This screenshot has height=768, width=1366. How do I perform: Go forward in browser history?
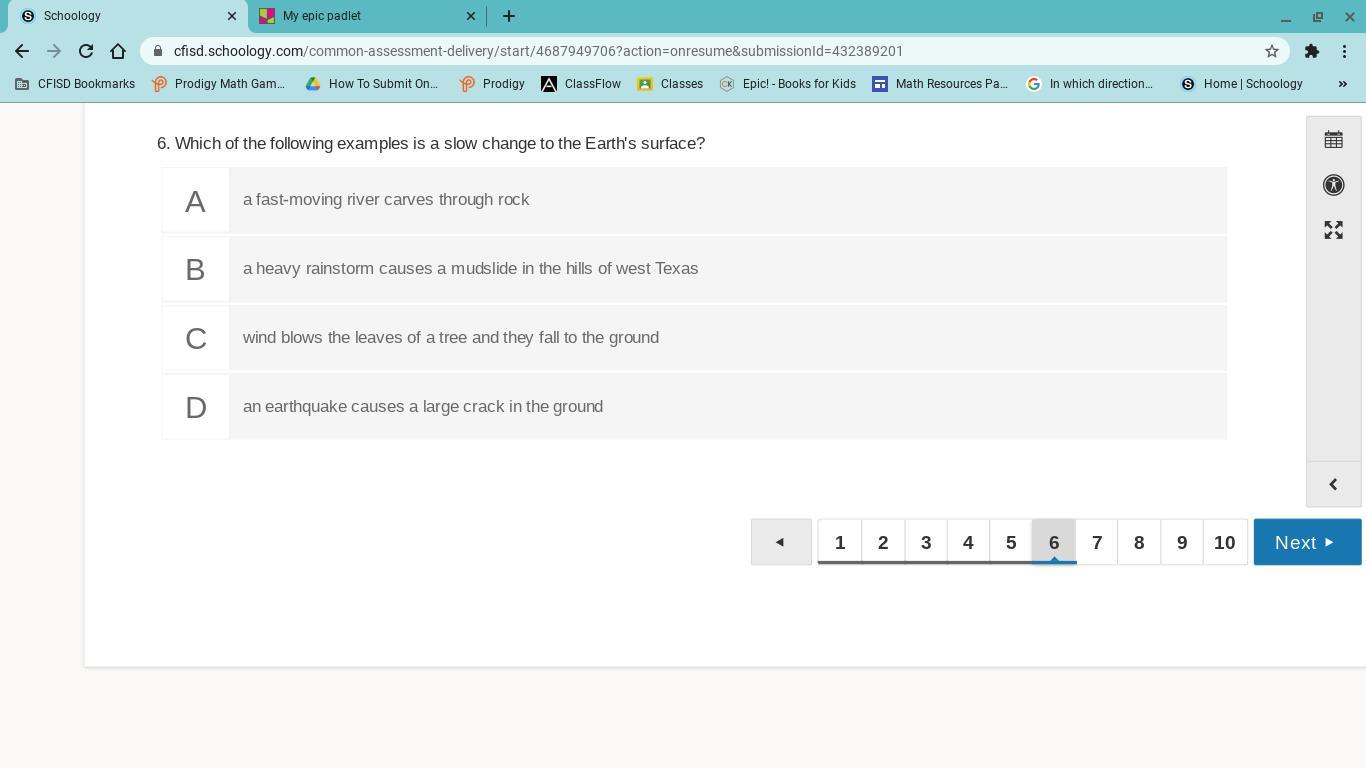click(x=54, y=51)
